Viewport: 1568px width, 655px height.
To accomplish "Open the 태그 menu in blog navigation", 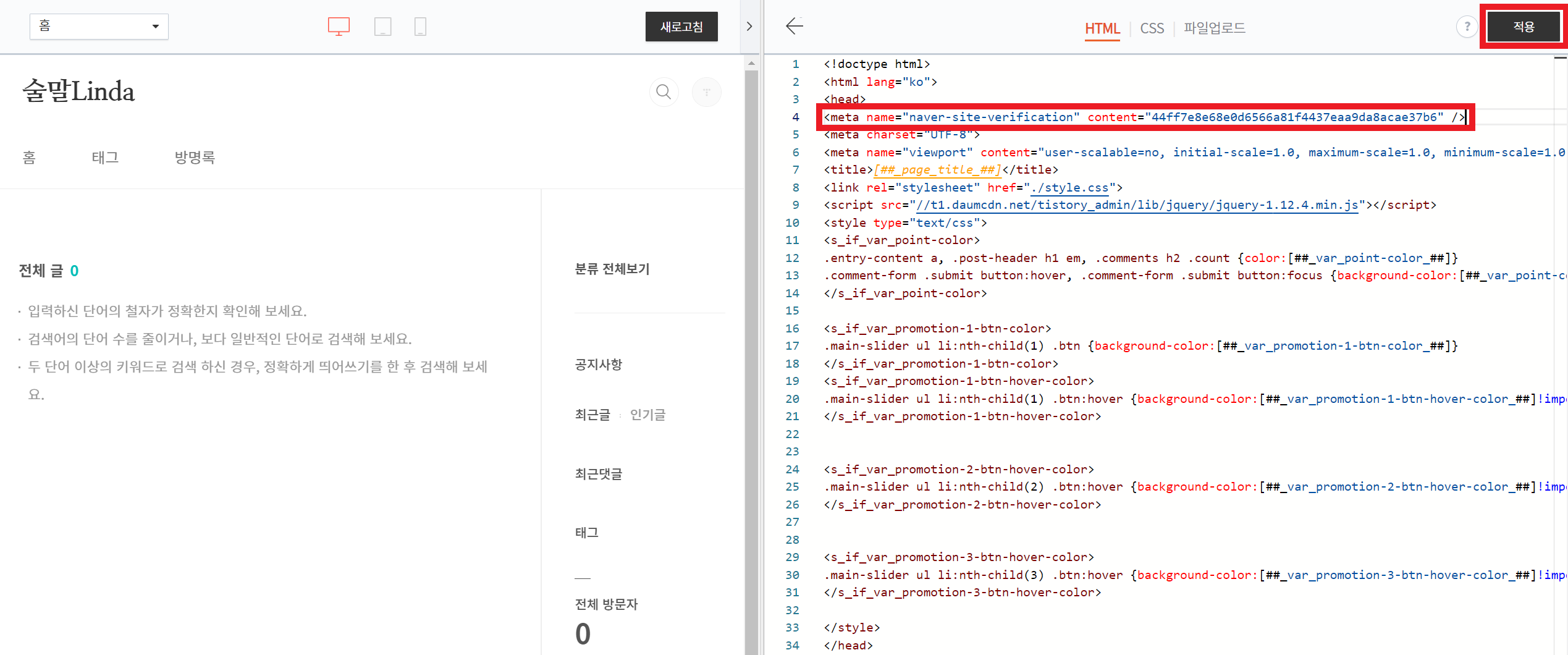I will point(105,158).
